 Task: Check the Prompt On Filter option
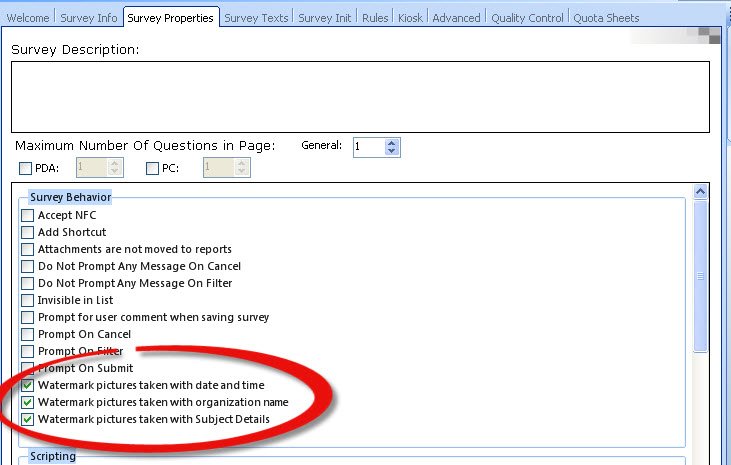[28, 351]
